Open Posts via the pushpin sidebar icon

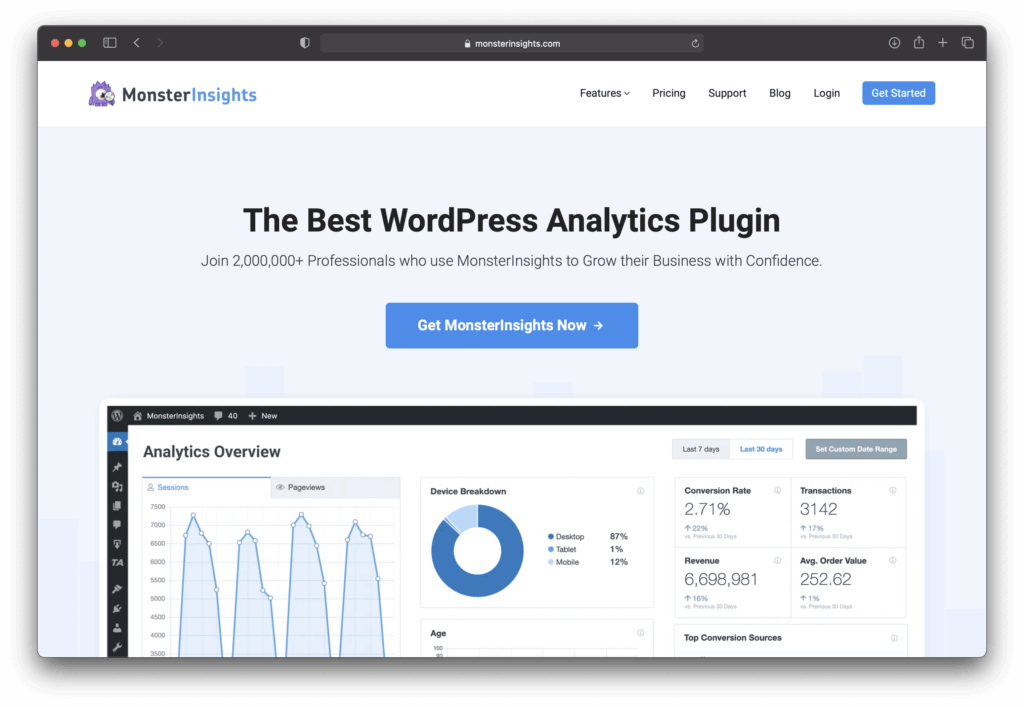118,467
